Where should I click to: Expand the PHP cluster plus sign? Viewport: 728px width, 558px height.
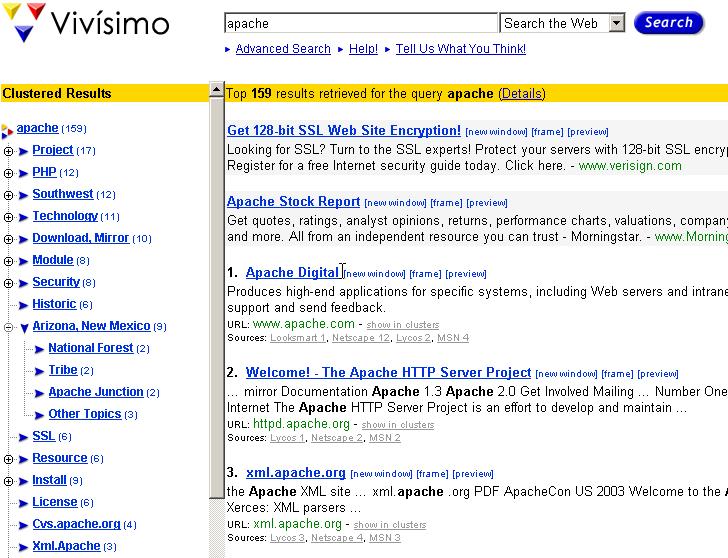(8, 174)
